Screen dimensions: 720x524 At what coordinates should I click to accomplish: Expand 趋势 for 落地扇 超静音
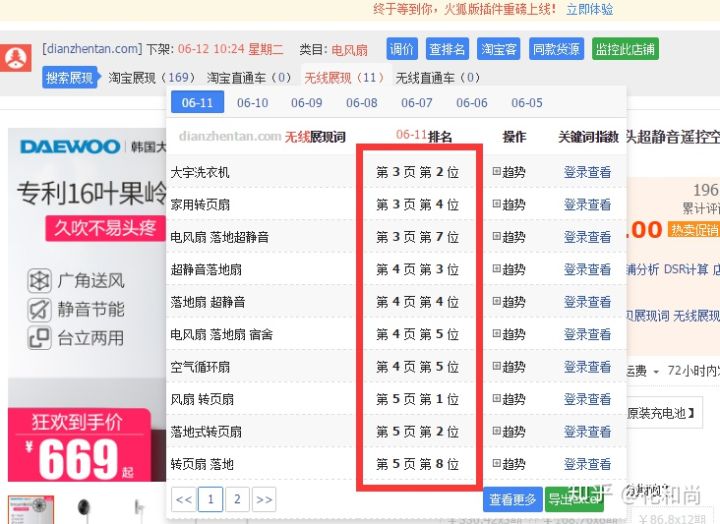[x=509, y=302]
